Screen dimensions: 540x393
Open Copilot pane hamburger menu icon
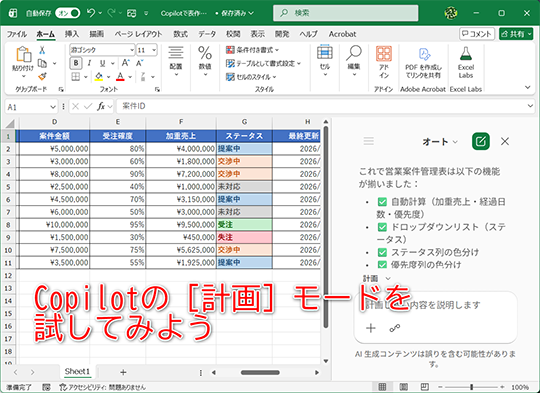(x=368, y=141)
